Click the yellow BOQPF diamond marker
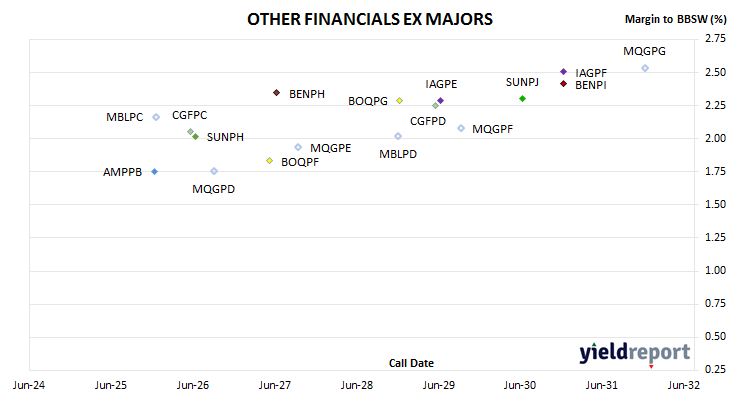730x399 pixels. 269,161
